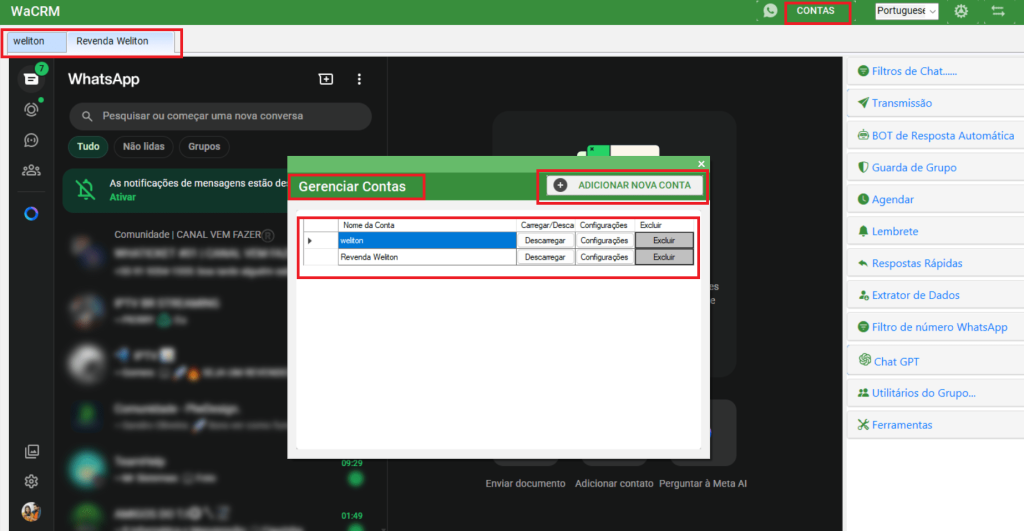Screen dimensions: 1024x531
Task: Start a new chat with plus icon
Action: (325, 79)
